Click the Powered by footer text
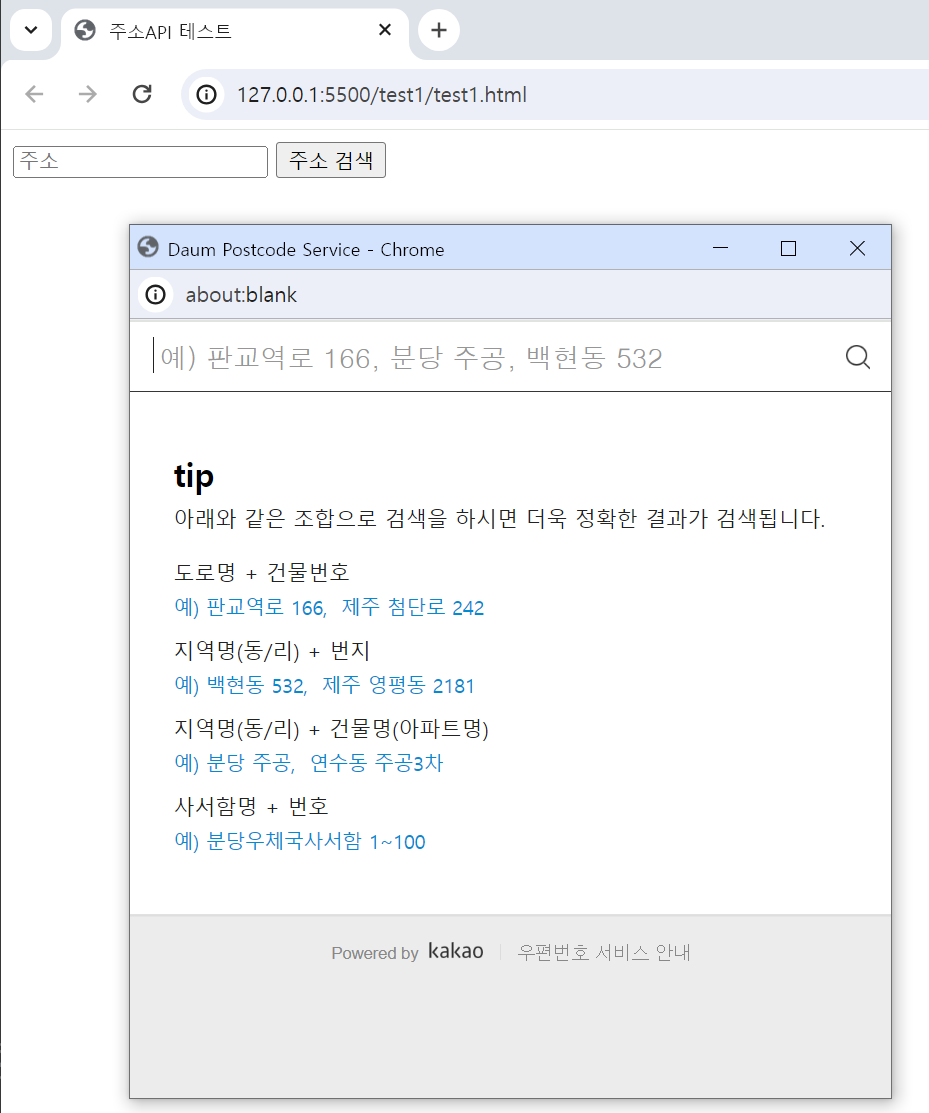929x1113 pixels. click(375, 953)
